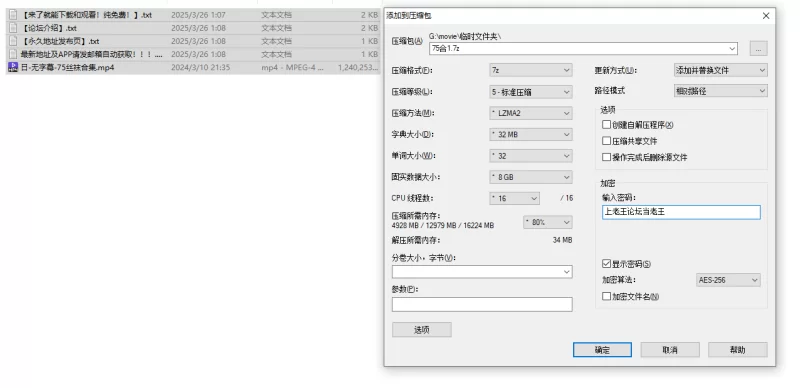Open the 压缩等级 dropdown showing 5 - 标准压缩
This screenshot has width=800, height=388.
click(x=531, y=92)
